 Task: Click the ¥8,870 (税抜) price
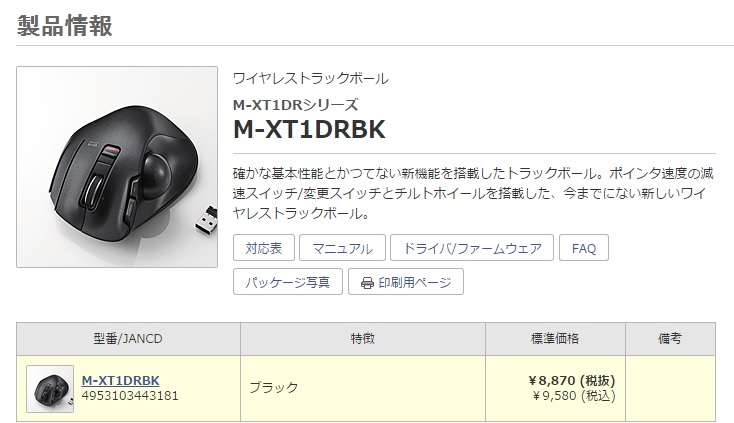[572, 380]
